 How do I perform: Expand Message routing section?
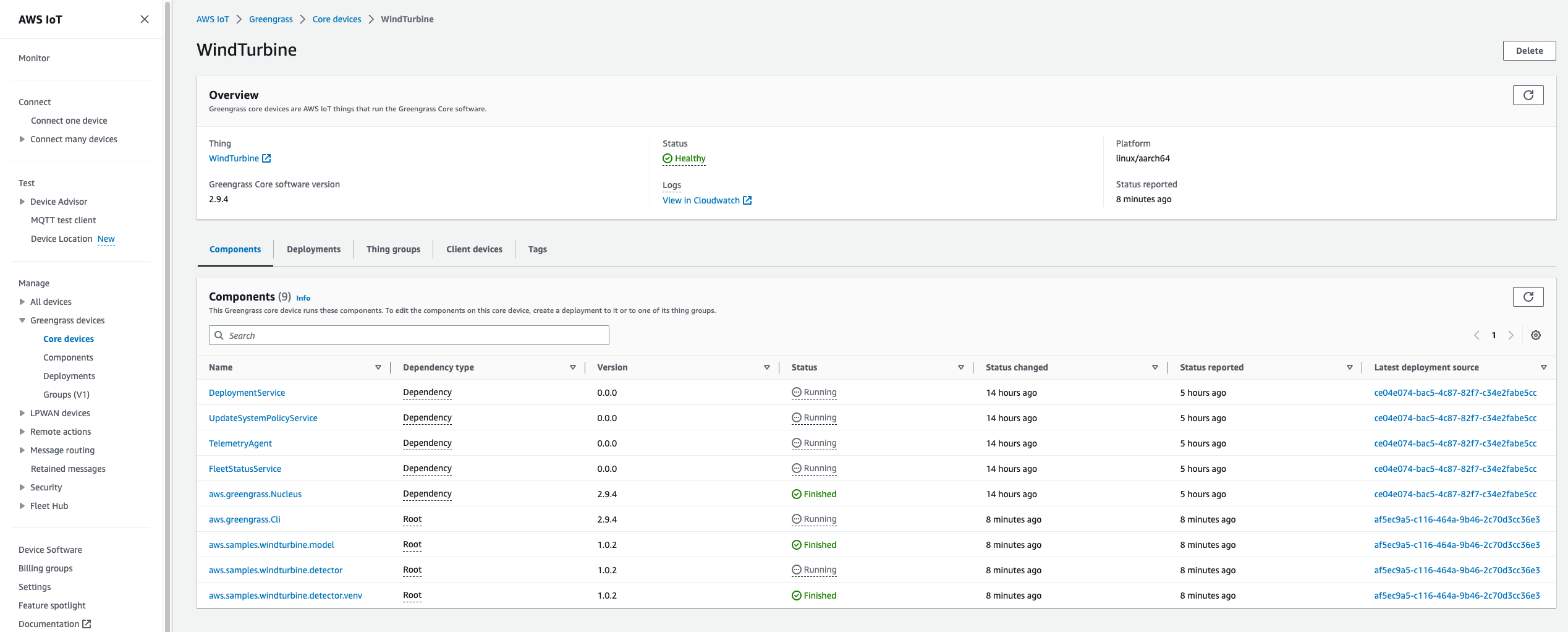tap(22, 450)
